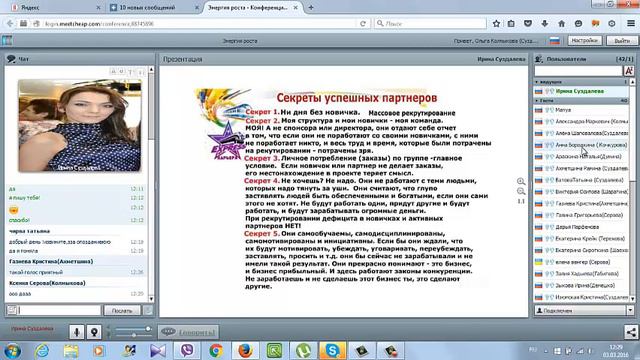Click the chat message input field
This screenshot has width=640, height=360.
(60, 310)
